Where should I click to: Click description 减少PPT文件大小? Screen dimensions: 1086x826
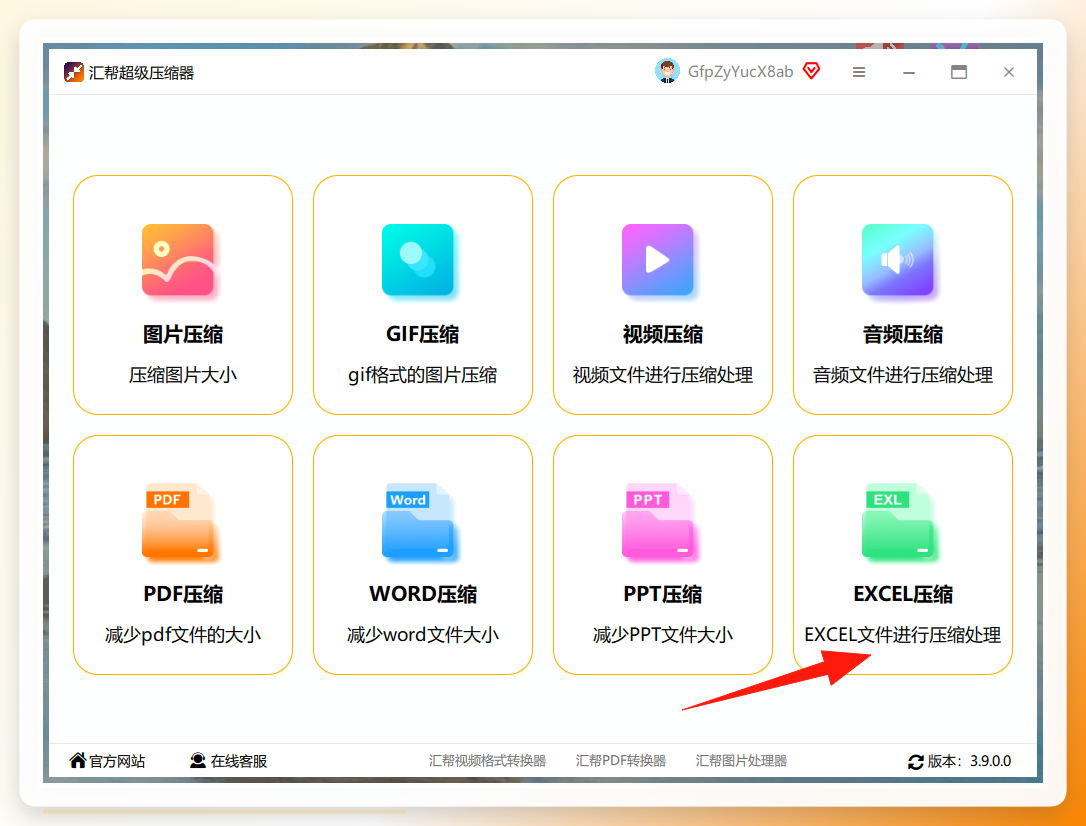click(663, 635)
